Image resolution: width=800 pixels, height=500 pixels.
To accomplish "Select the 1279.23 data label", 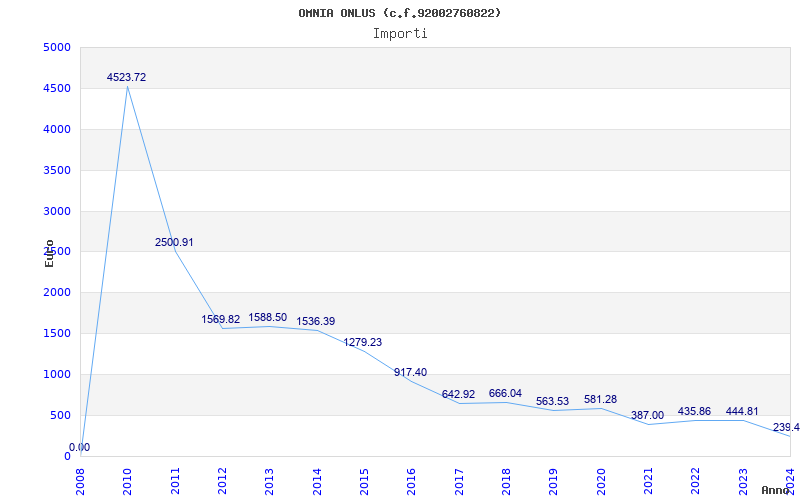I will click(363, 342).
